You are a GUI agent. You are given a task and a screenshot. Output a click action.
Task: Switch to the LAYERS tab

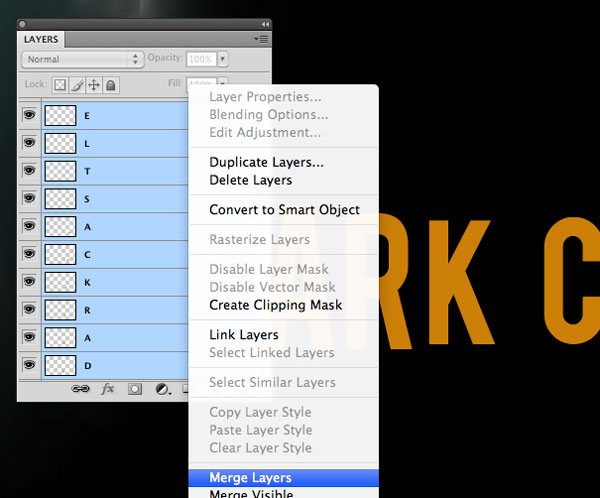[x=40, y=39]
